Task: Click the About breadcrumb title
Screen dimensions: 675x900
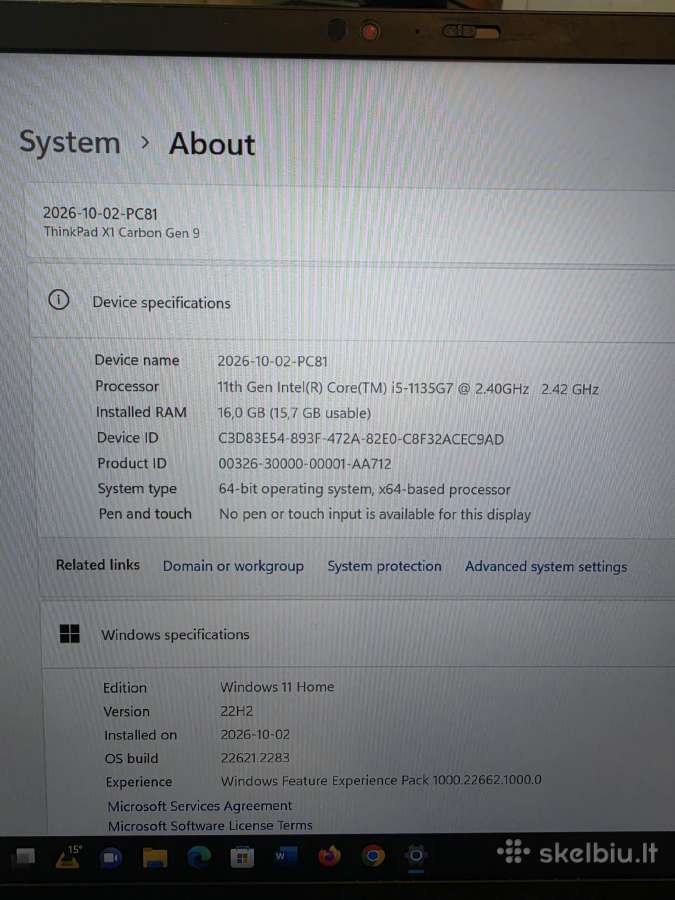Action: click(x=212, y=143)
